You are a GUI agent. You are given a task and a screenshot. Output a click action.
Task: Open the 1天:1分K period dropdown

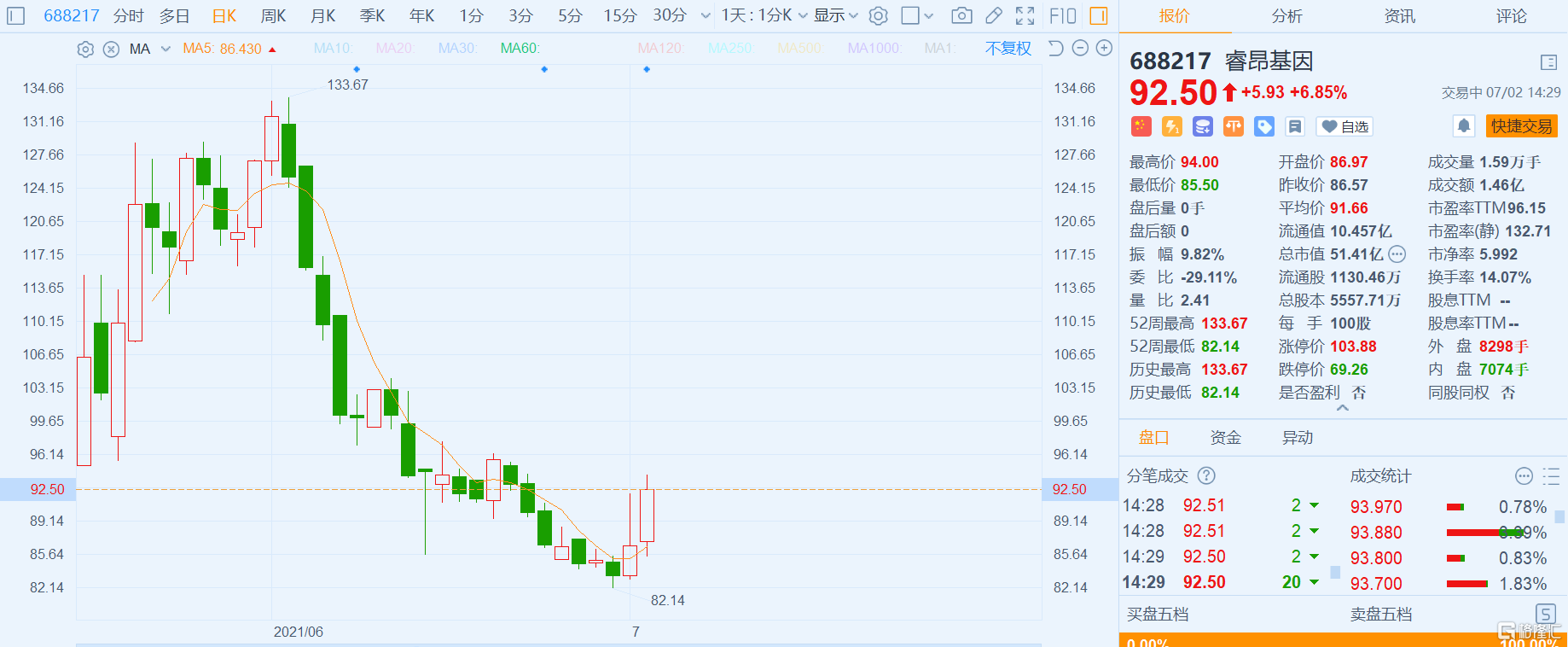[764, 15]
